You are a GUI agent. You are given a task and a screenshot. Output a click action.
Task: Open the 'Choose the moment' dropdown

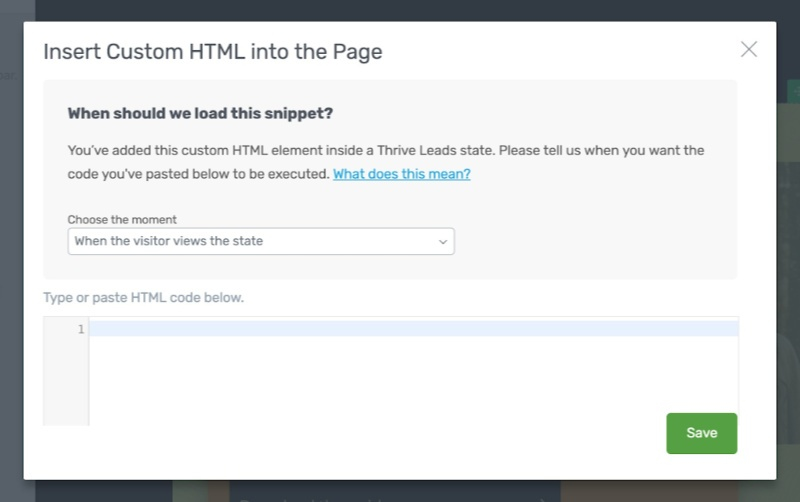(260, 241)
